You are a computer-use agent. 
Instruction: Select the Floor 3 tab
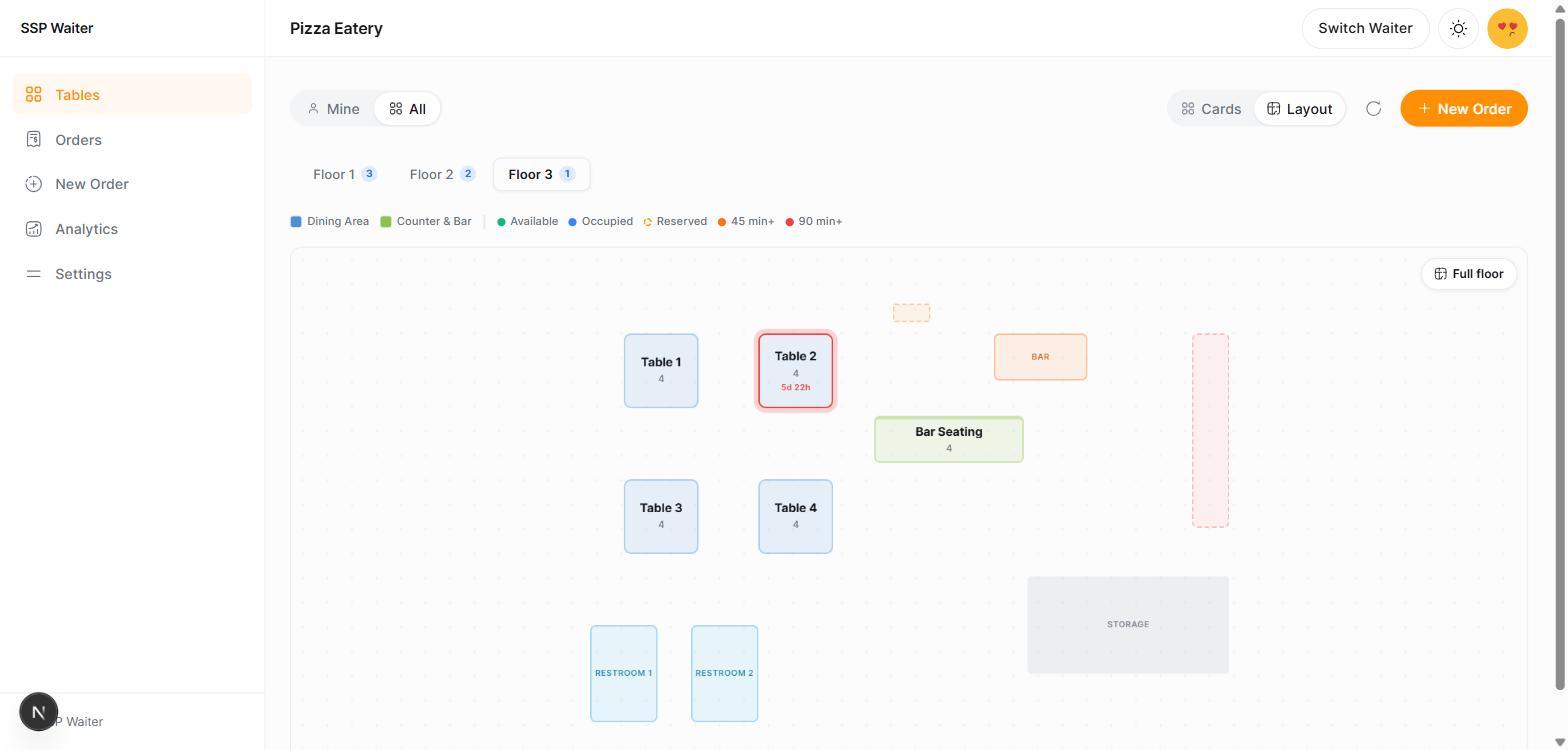click(x=541, y=174)
